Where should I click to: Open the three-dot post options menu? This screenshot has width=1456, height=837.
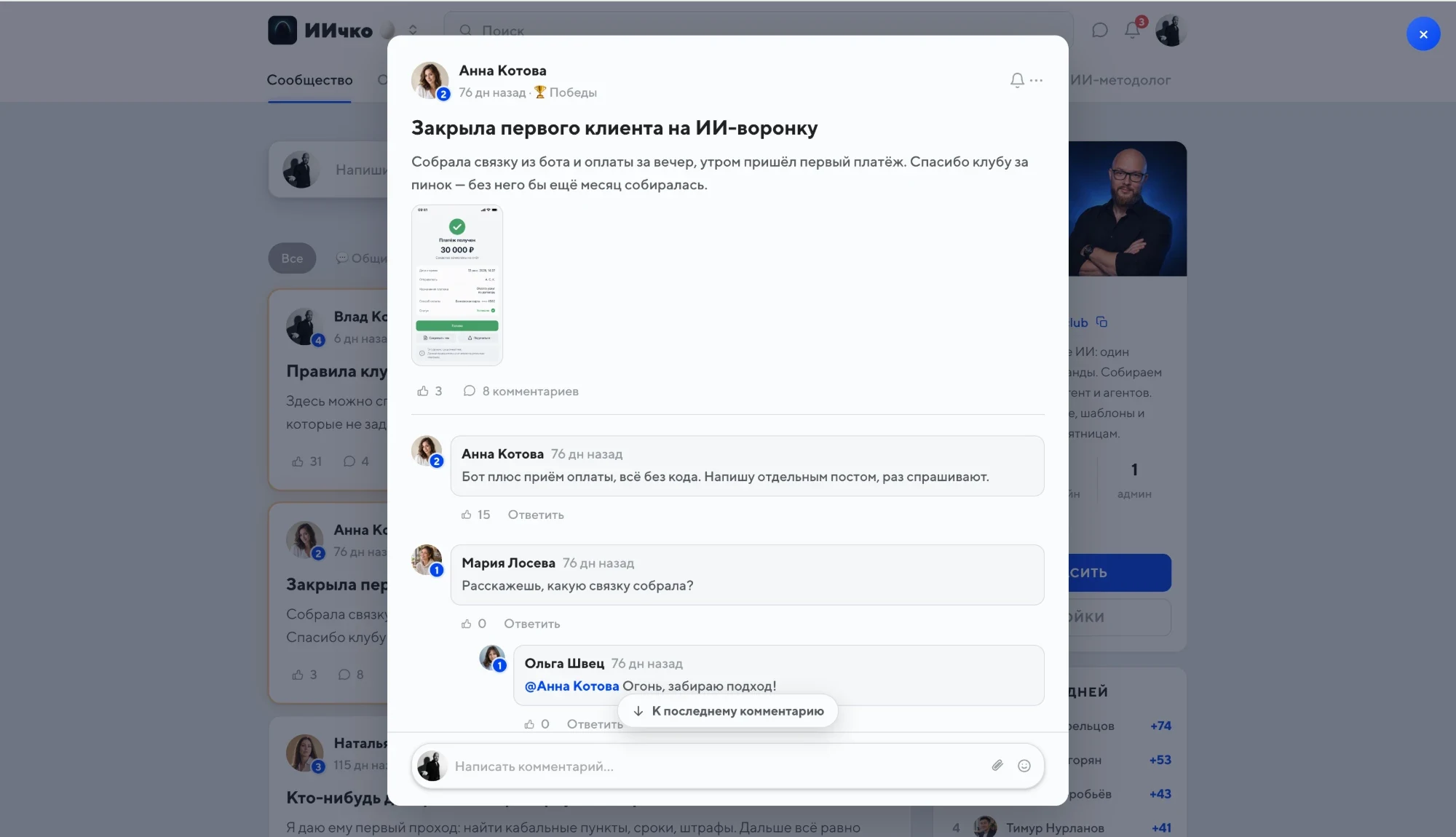(1036, 81)
